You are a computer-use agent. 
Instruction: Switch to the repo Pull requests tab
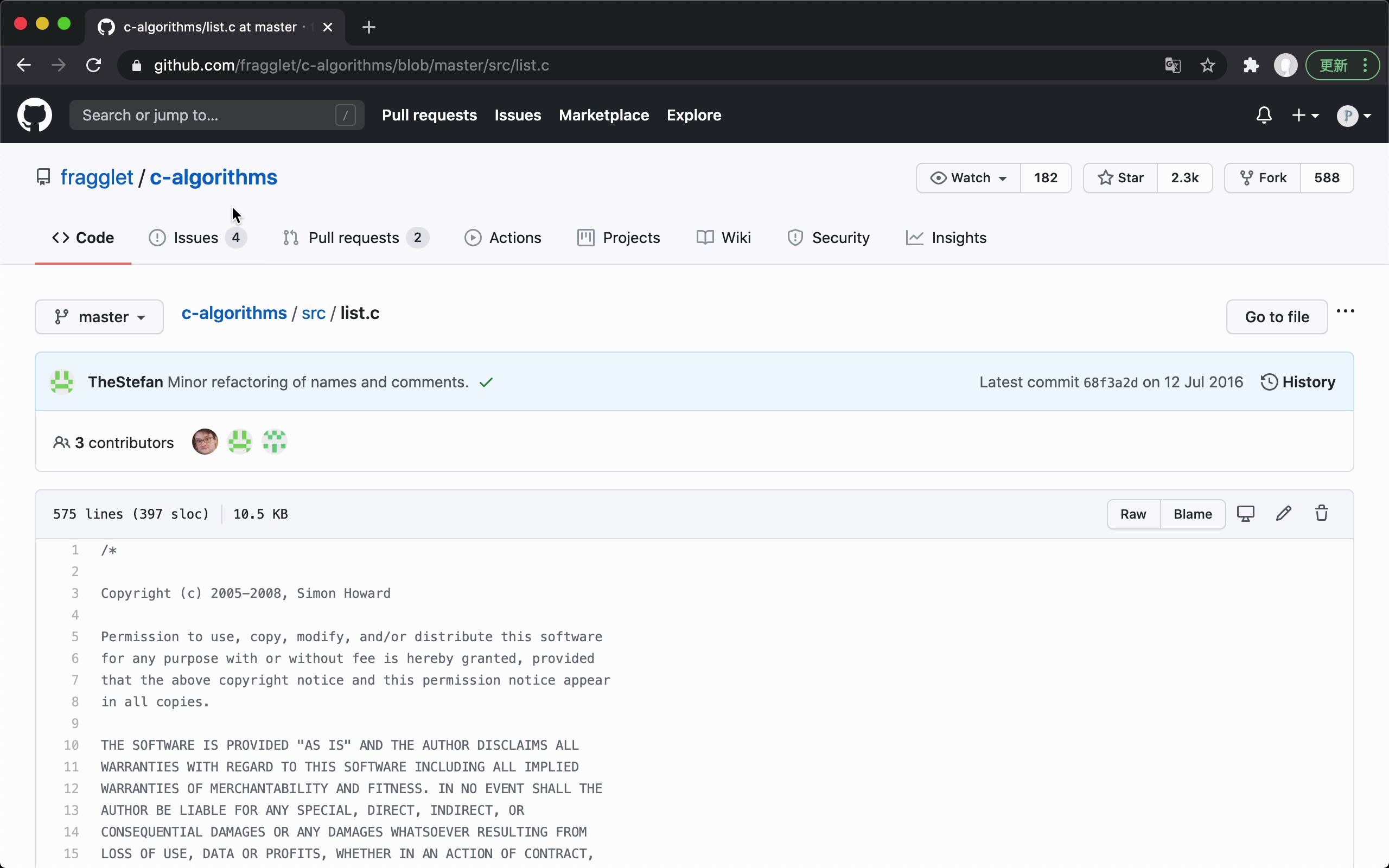pyautogui.click(x=356, y=238)
